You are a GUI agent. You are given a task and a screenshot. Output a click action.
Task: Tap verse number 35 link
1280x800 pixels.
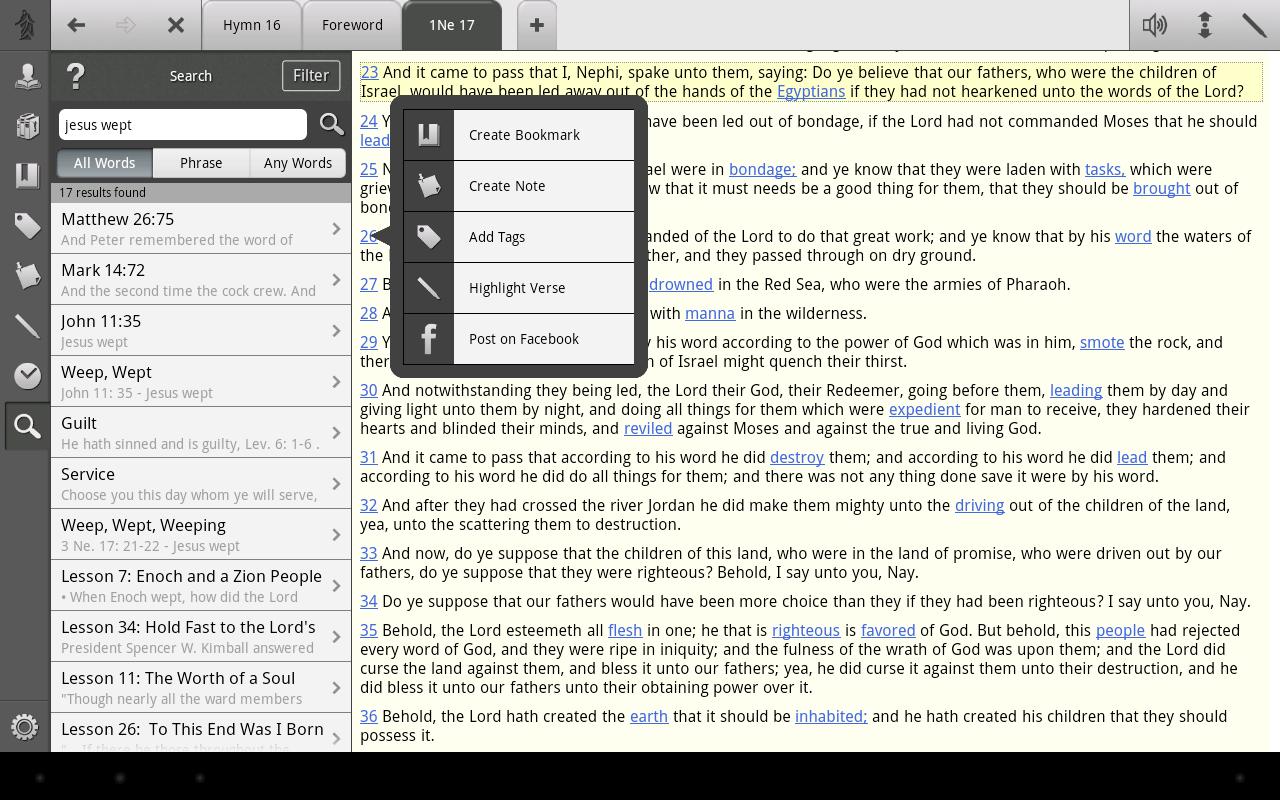pos(369,630)
